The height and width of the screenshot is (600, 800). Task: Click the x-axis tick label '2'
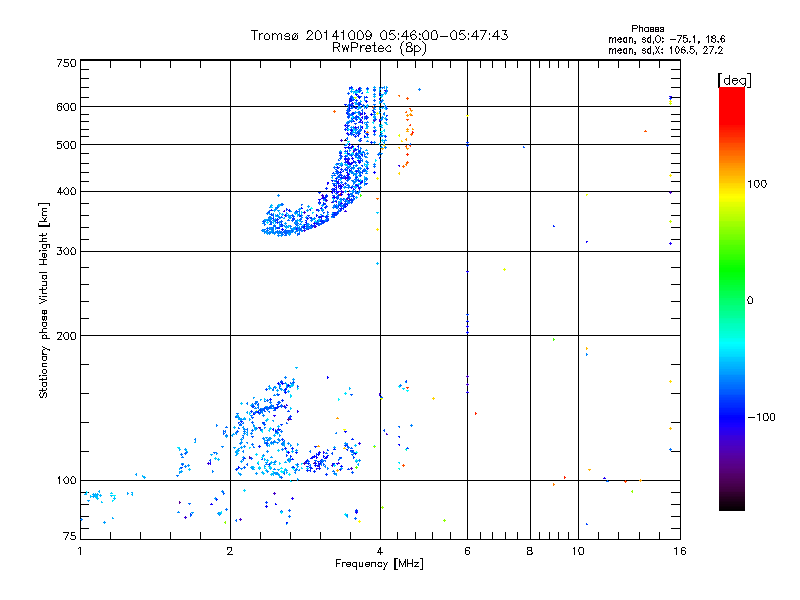pos(230,551)
